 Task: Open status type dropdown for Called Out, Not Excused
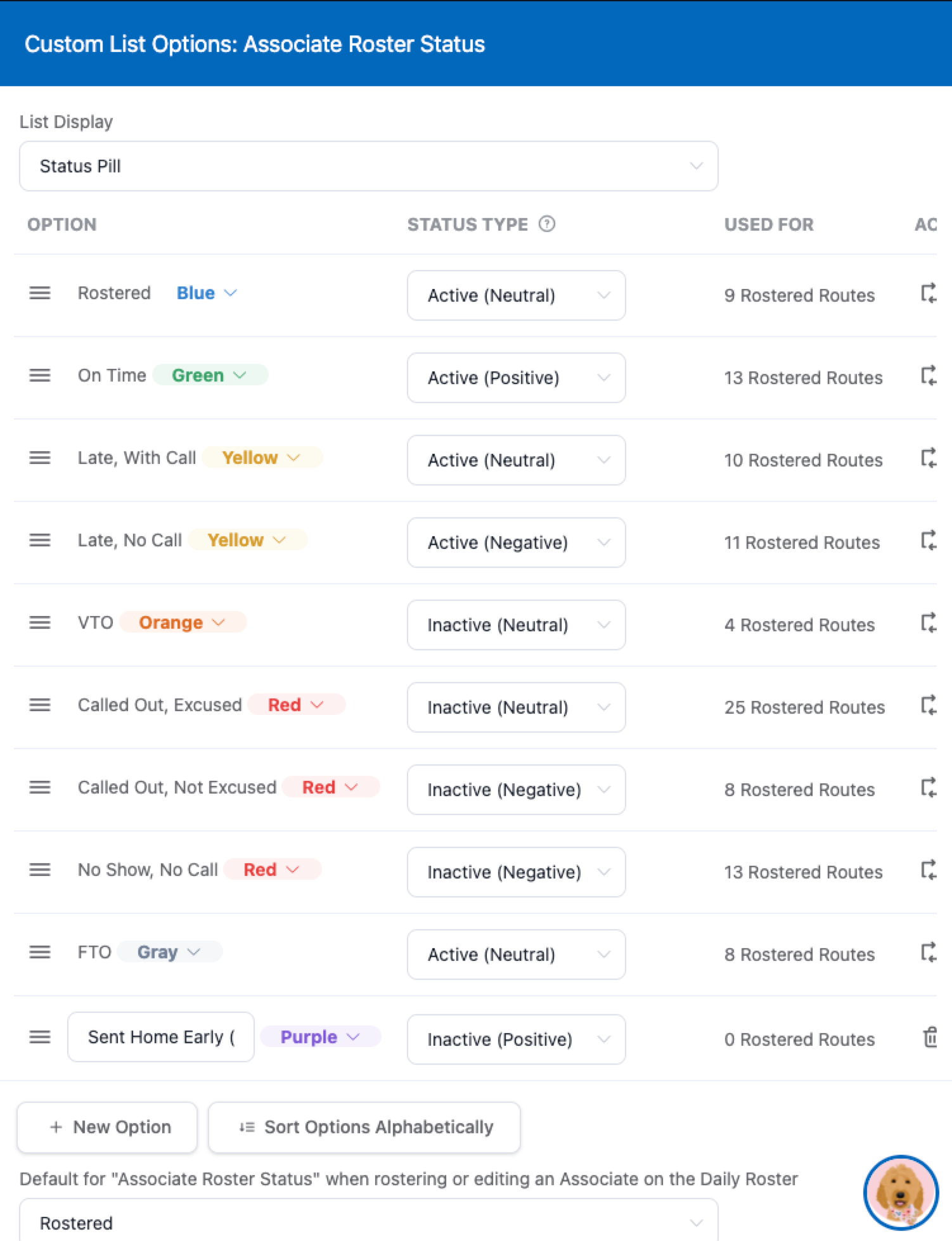516,790
